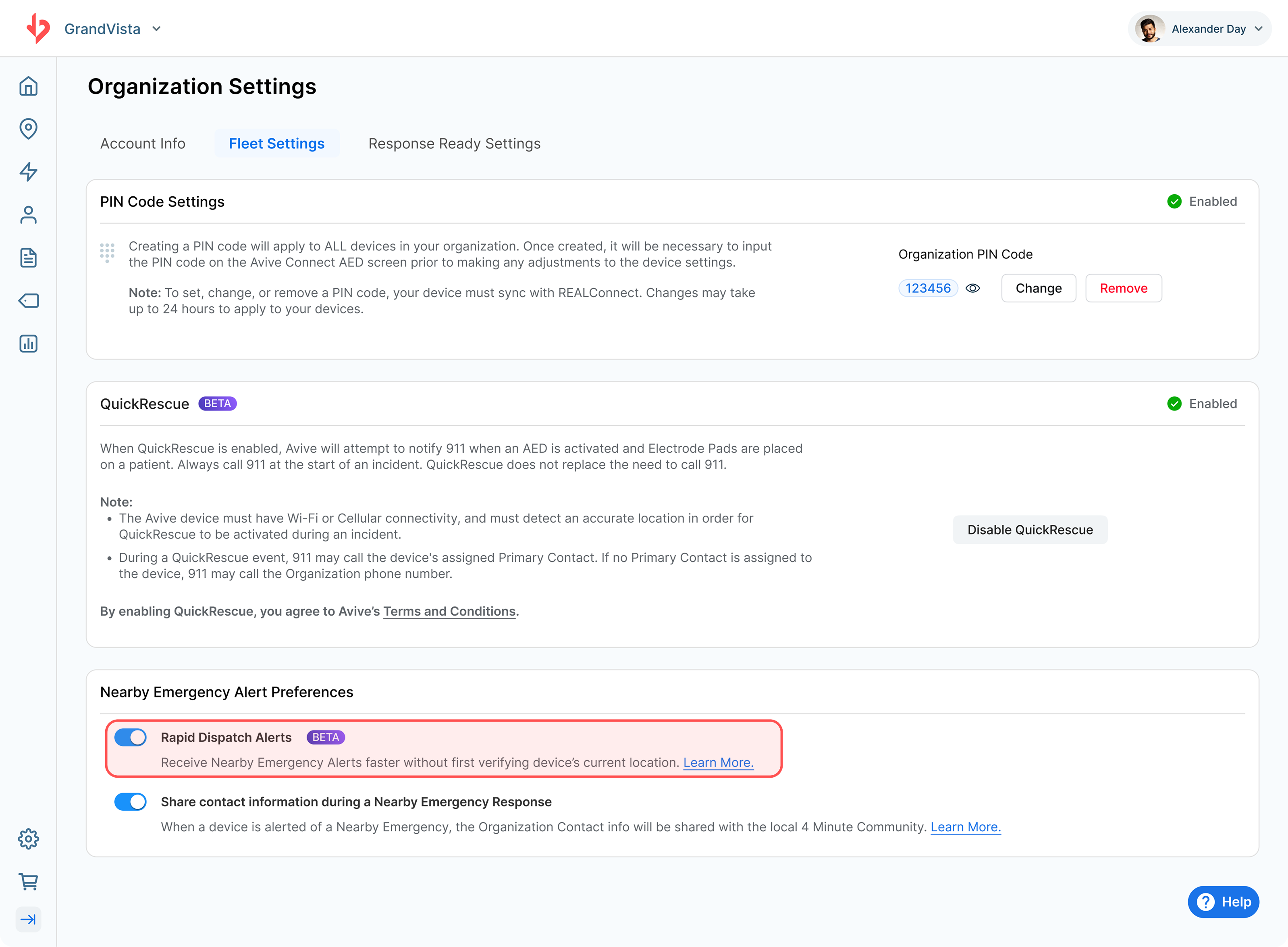Toggle PIN code visibility eye icon
The height and width of the screenshot is (947, 1288).
(x=973, y=288)
